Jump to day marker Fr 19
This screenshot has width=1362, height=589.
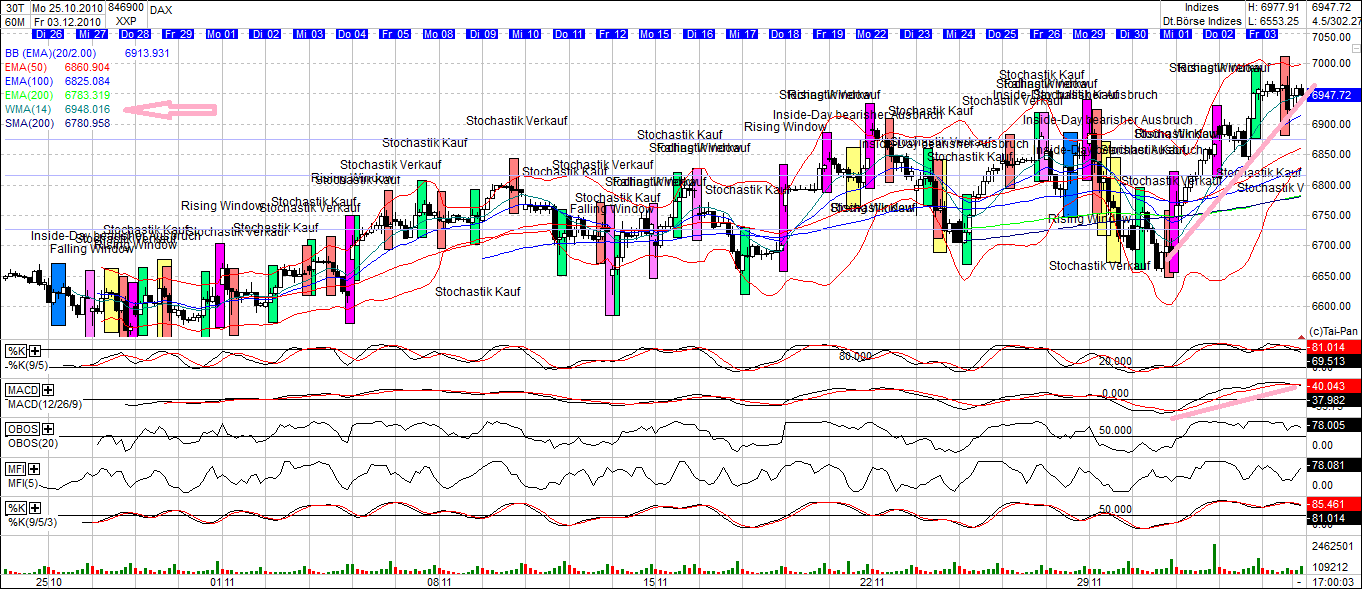pos(830,34)
